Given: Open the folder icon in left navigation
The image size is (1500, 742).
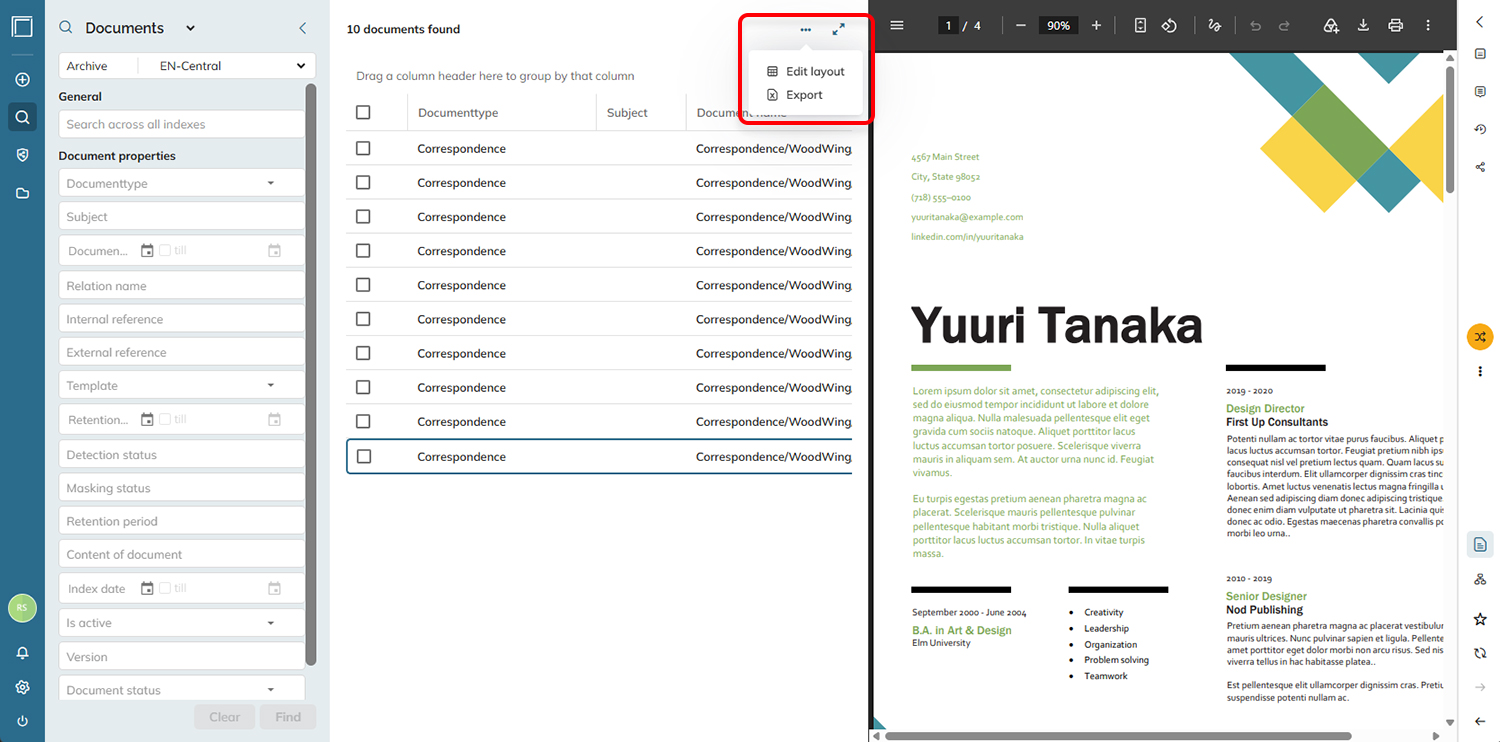Looking at the screenshot, I should tap(22, 193).
